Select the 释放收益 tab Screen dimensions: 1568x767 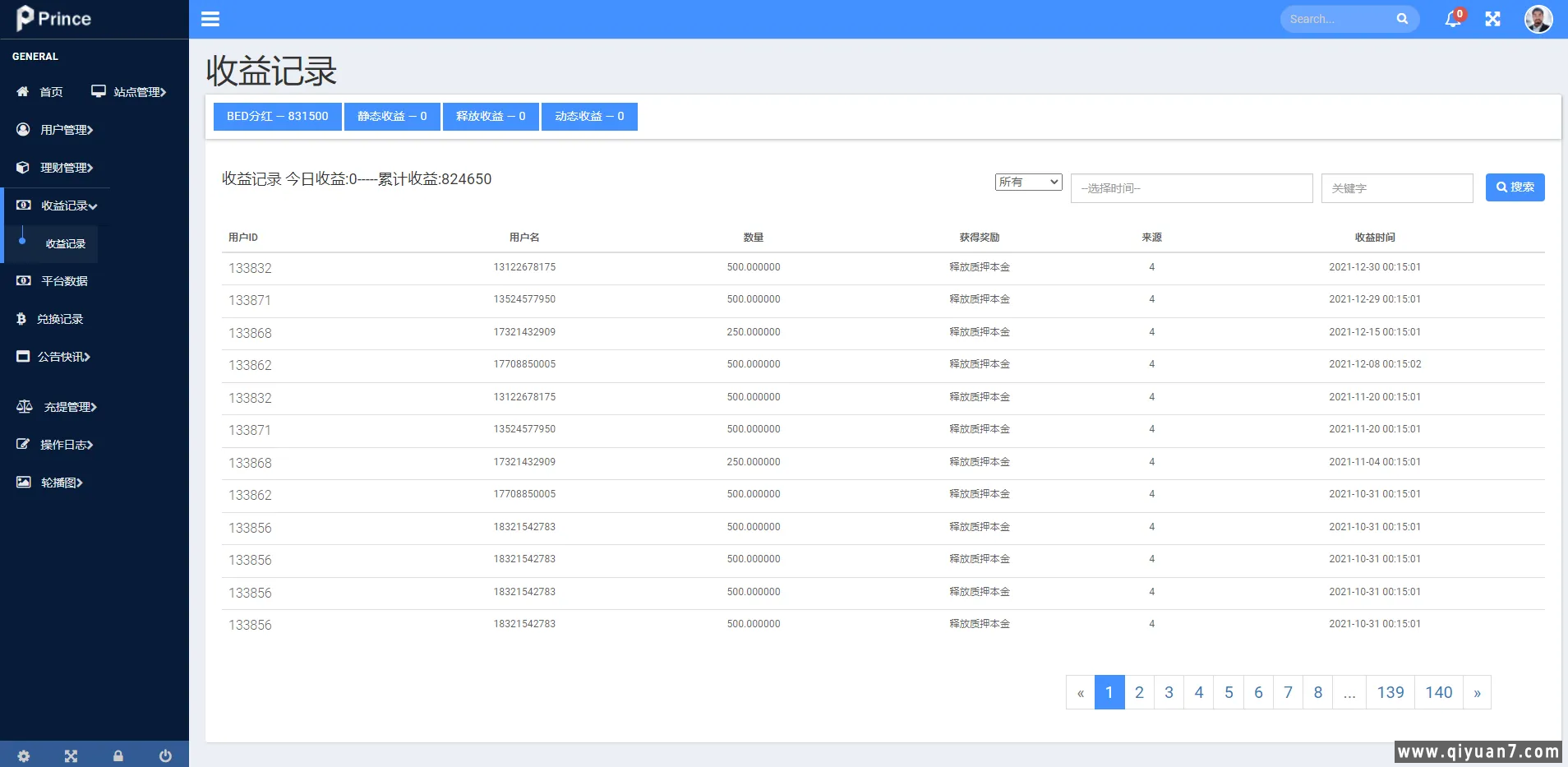(x=491, y=117)
